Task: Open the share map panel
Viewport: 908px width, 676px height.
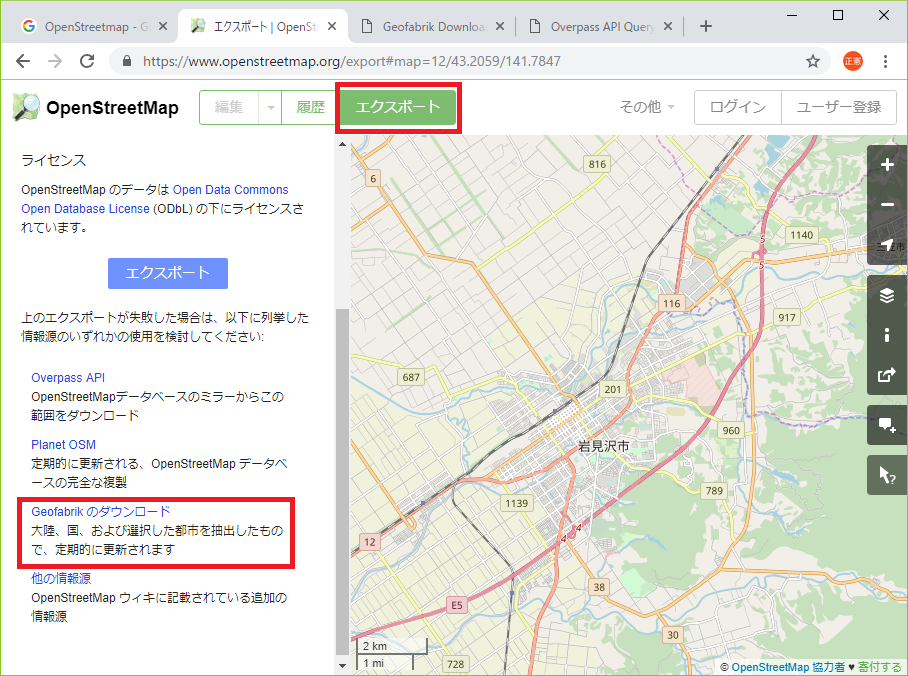Action: tap(887, 375)
